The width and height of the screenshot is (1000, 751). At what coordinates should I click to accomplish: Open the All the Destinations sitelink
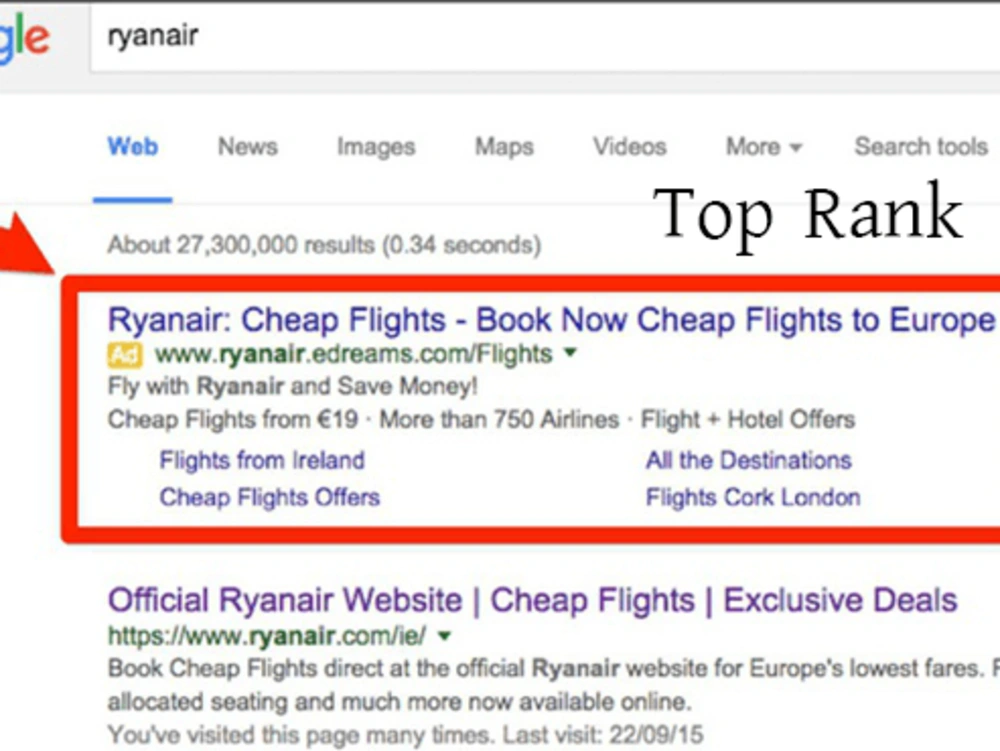(x=749, y=460)
